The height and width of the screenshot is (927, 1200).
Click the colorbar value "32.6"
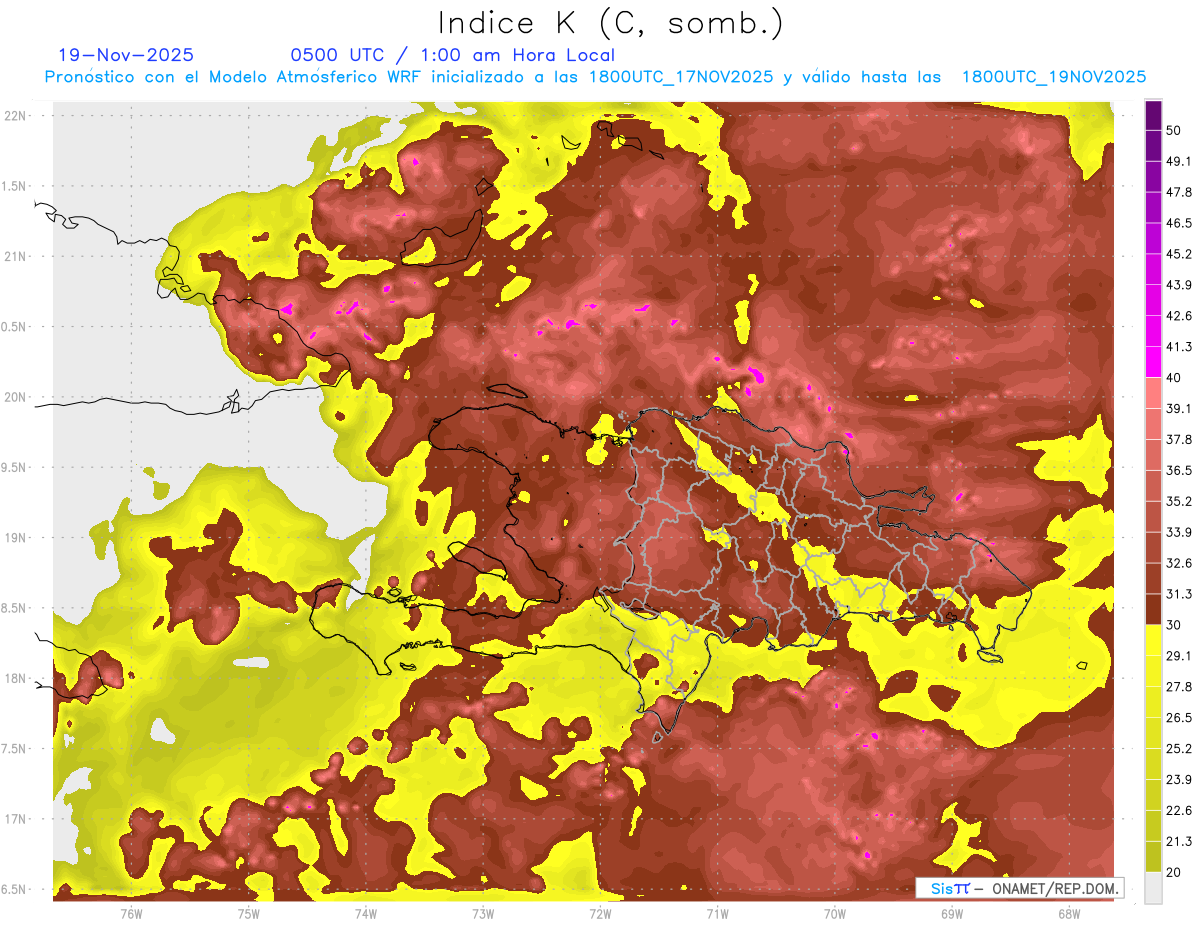click(1178, 563)
